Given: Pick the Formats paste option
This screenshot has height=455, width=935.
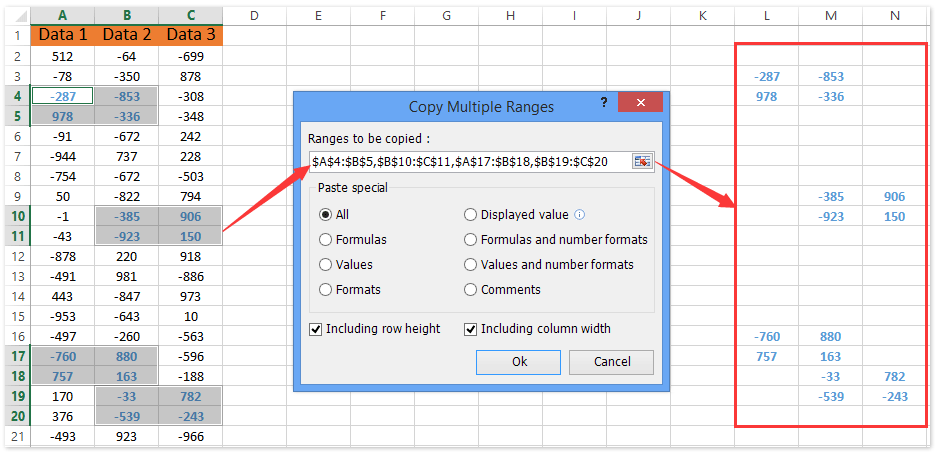Looking at the screenshot, I should [x=326, y=290].
